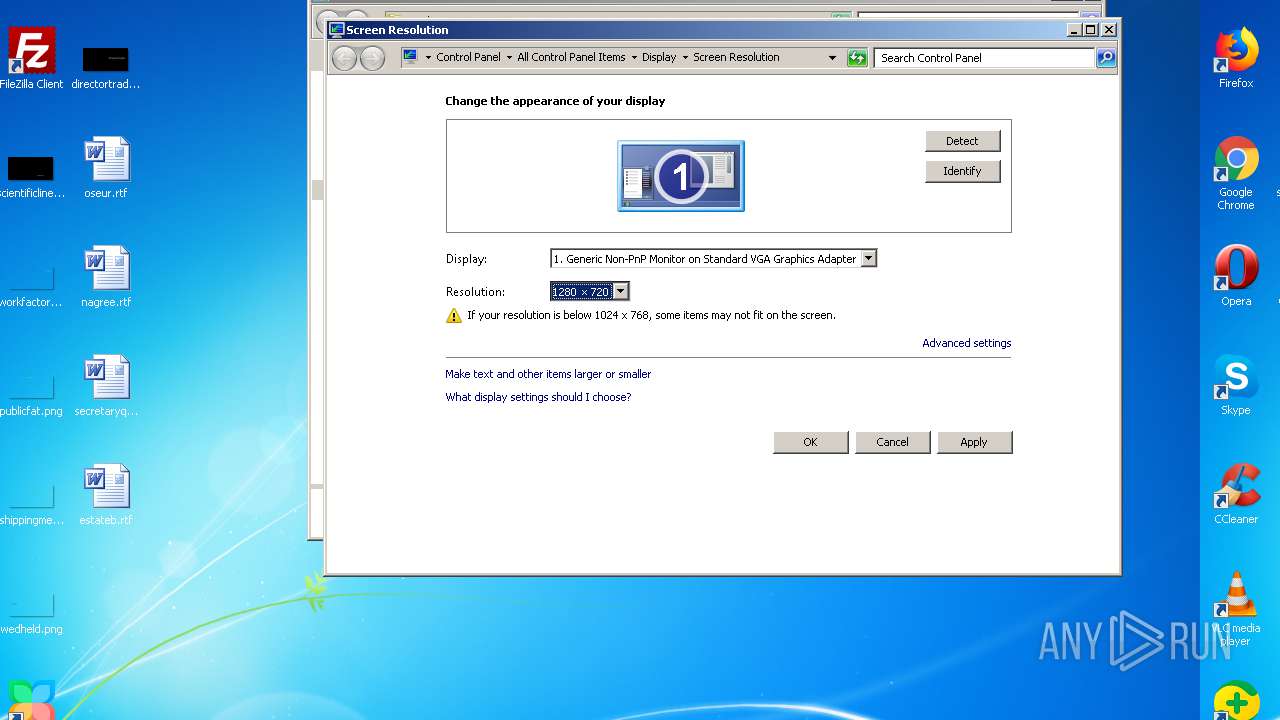Image resolution: width=1280 pixels, height=720 pixels.
Task: Click the scrollbar thumb in the background window
Action: coord(317,190)
